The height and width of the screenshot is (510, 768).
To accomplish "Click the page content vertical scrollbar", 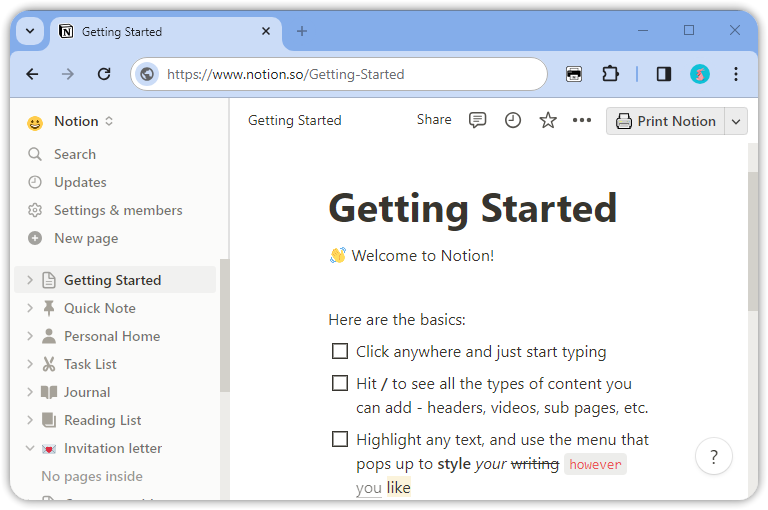I will [x=753, y=242].
